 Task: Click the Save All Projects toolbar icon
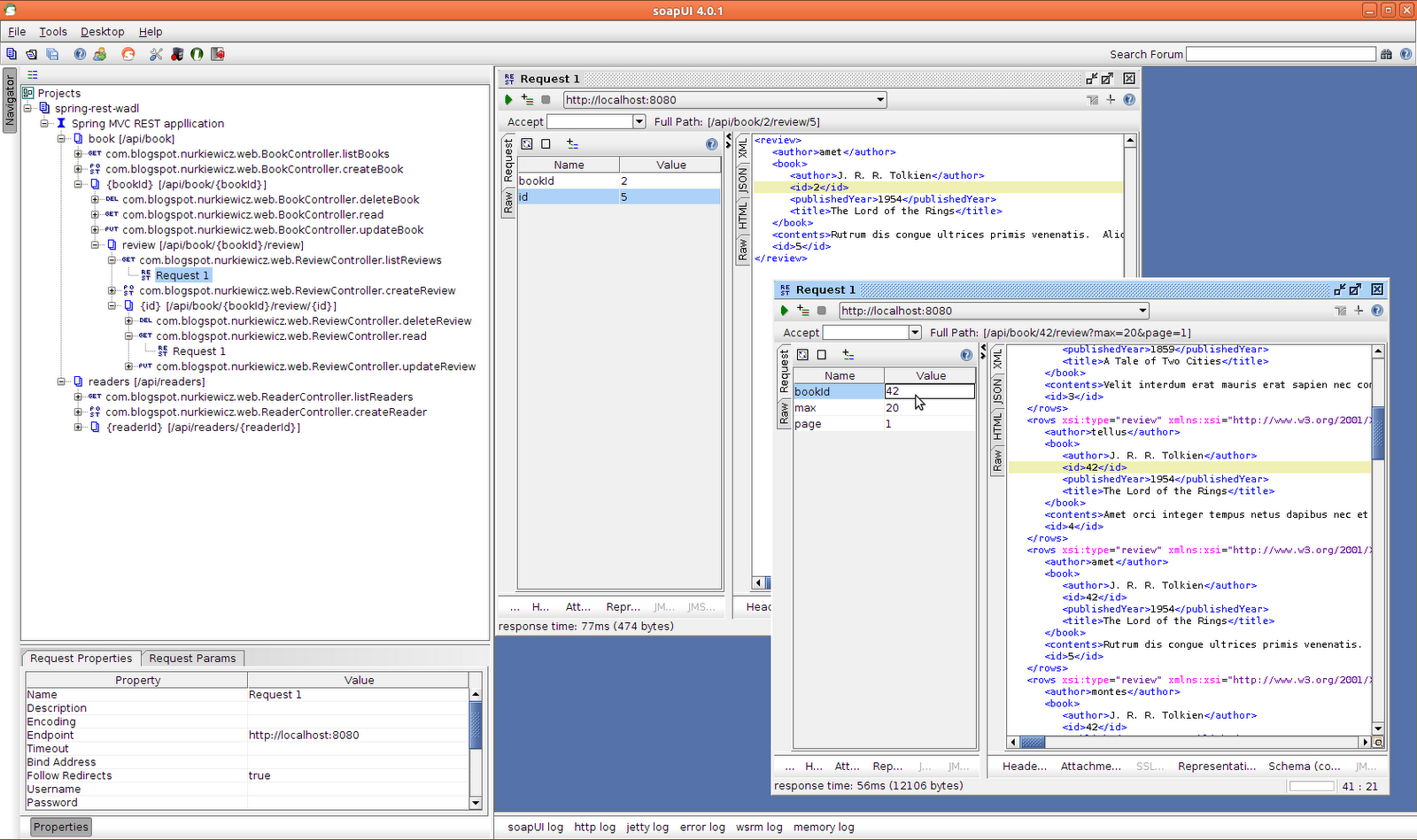tap(52, 54)
